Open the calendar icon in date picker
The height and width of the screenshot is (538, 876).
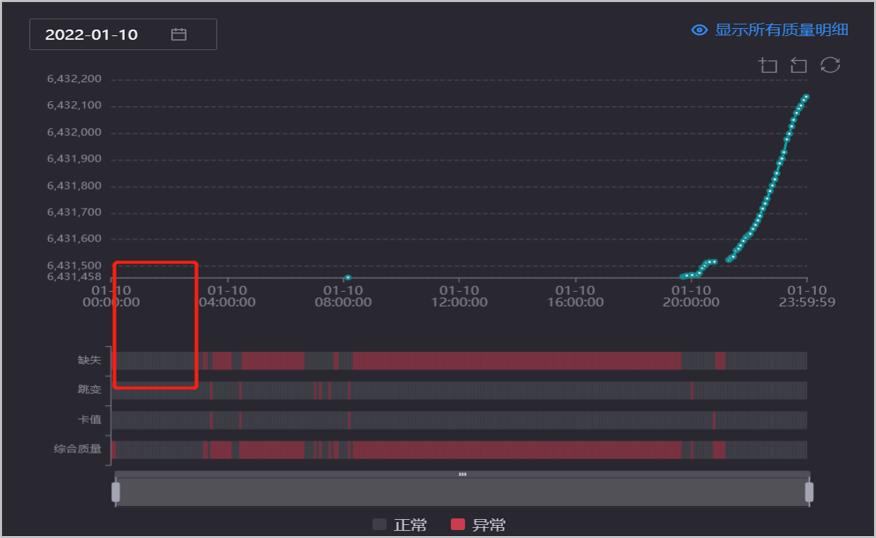[x=179, y=35]
